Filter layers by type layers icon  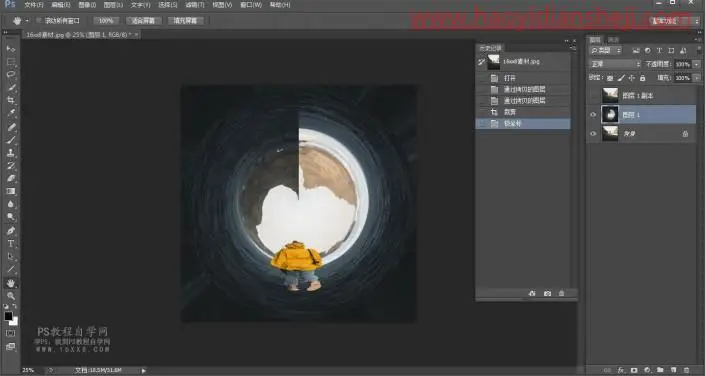[660, 51]
